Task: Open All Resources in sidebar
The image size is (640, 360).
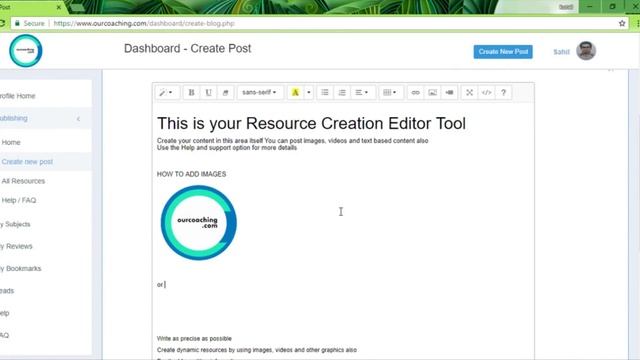Action: pos(23,181)
